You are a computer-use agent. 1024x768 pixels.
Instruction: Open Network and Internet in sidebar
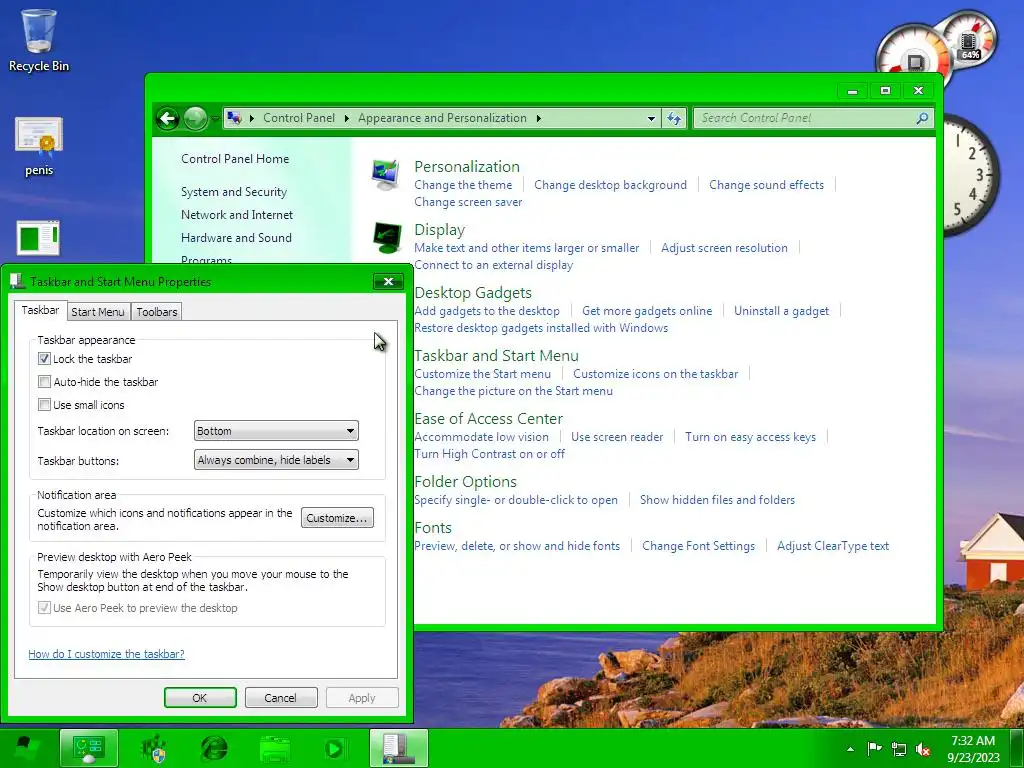[237, 215]
